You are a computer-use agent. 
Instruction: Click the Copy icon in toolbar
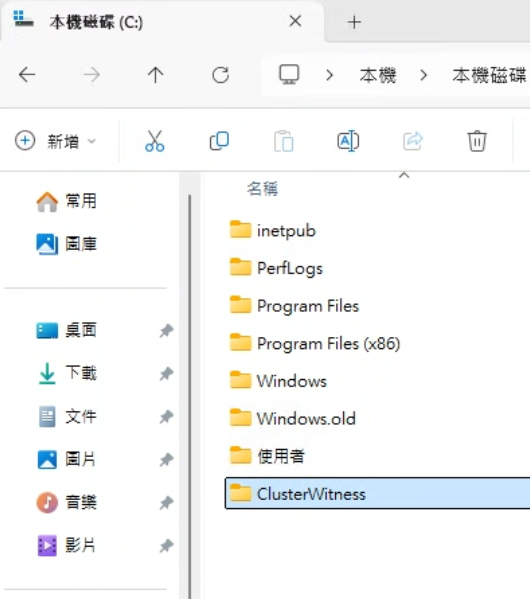219,141
